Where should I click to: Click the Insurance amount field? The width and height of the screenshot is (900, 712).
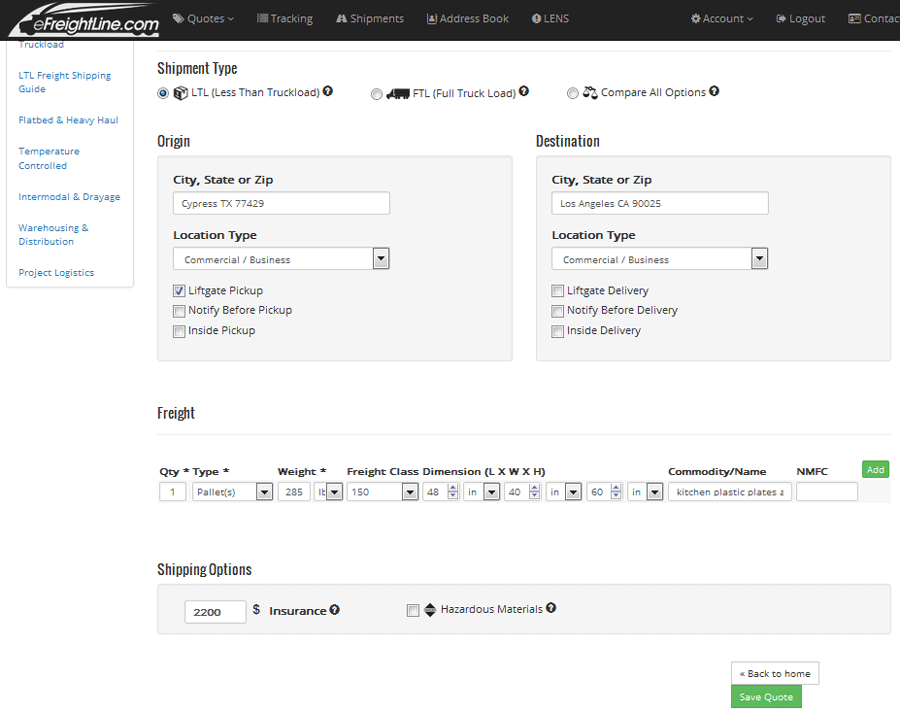215,612
